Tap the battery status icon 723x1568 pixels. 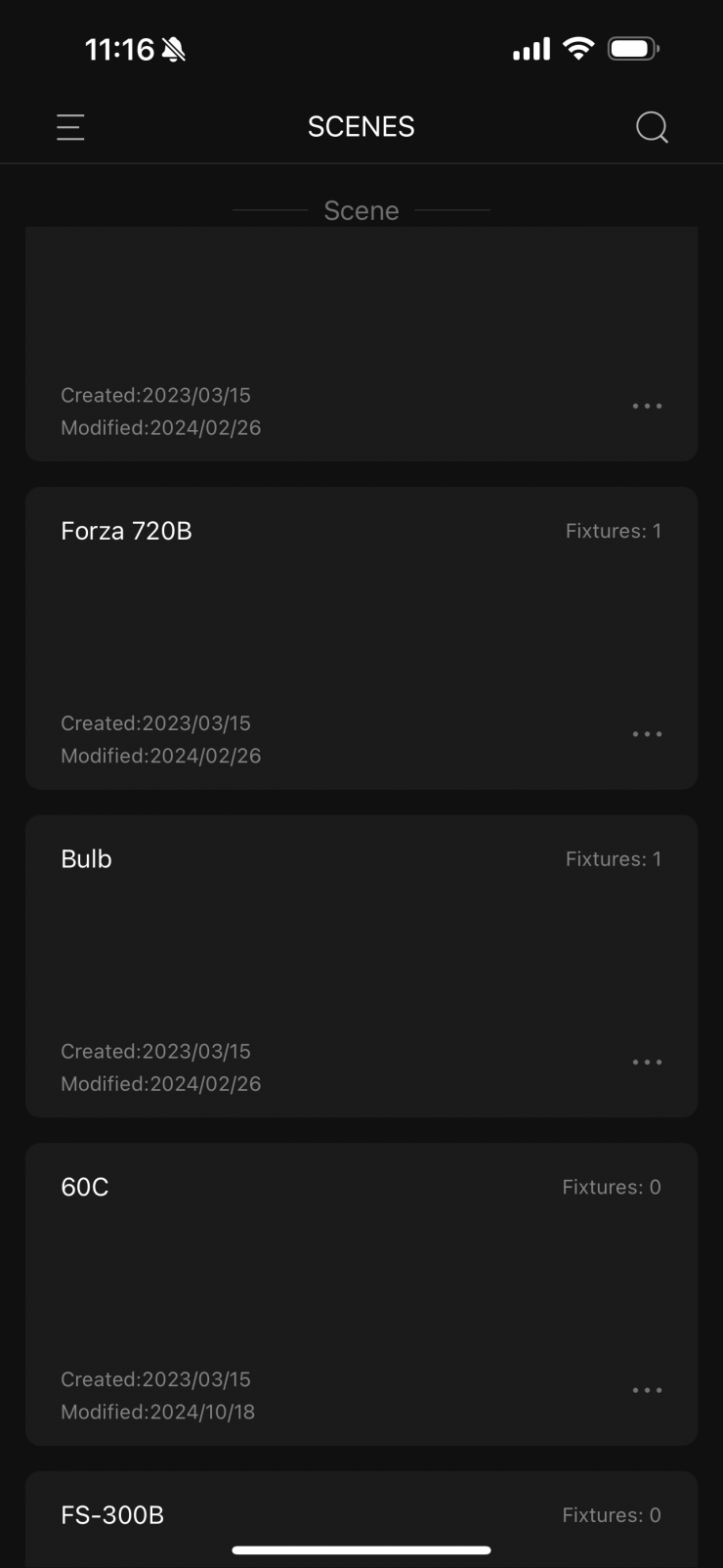(633, 49)
